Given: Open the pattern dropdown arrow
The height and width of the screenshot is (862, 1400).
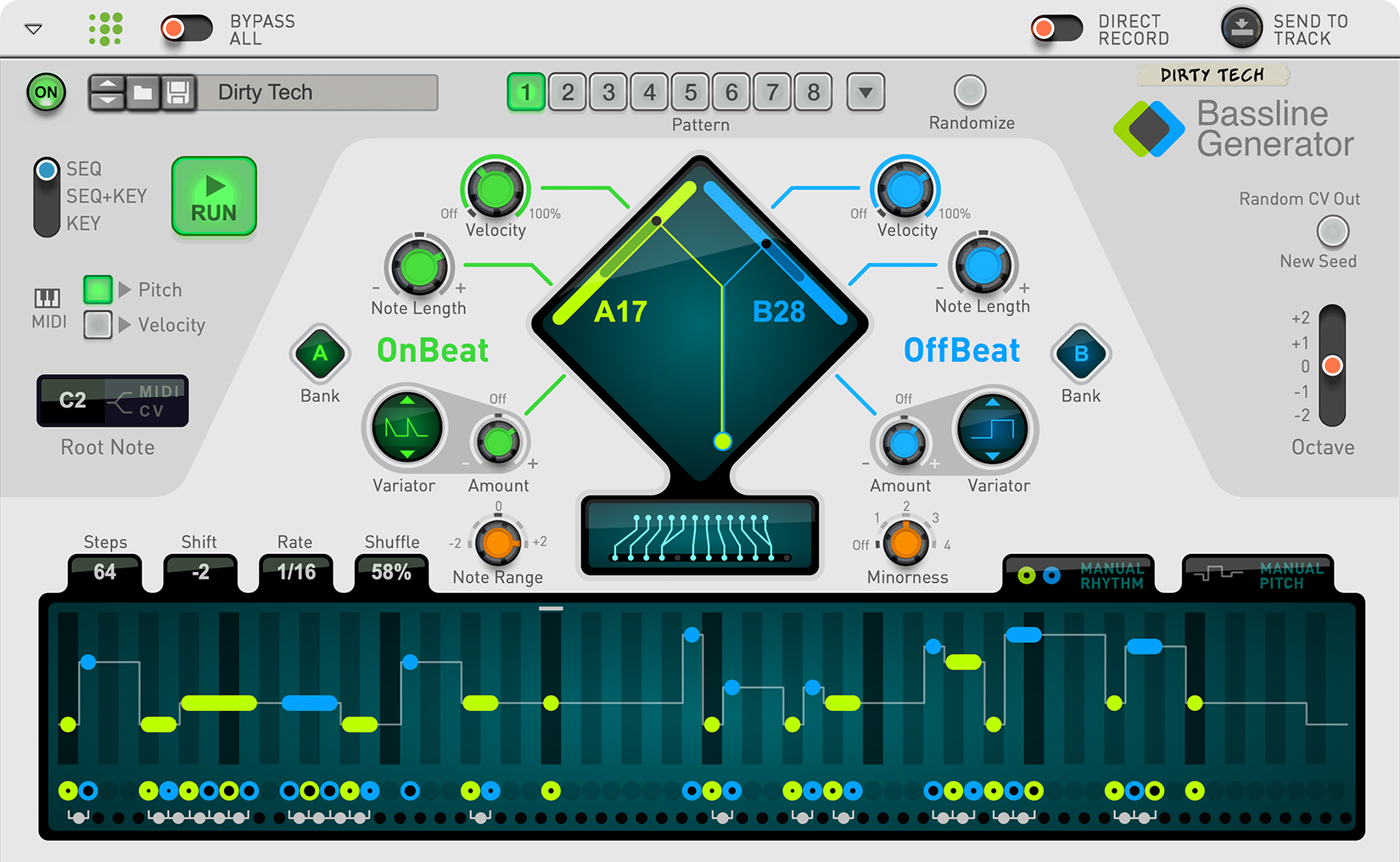Looking at the screenshot, I should click(x=865, y=92).
